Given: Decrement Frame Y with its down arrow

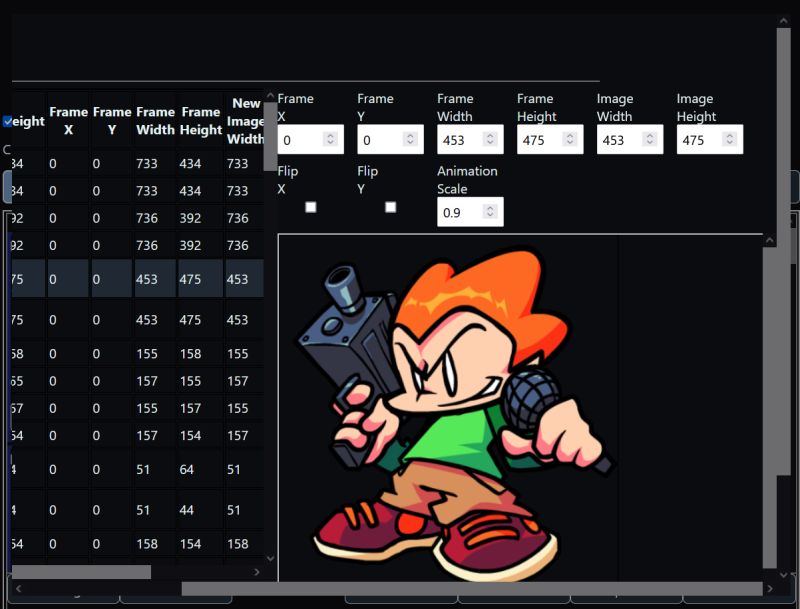Looking at the screenshot, I should point(408,144).
